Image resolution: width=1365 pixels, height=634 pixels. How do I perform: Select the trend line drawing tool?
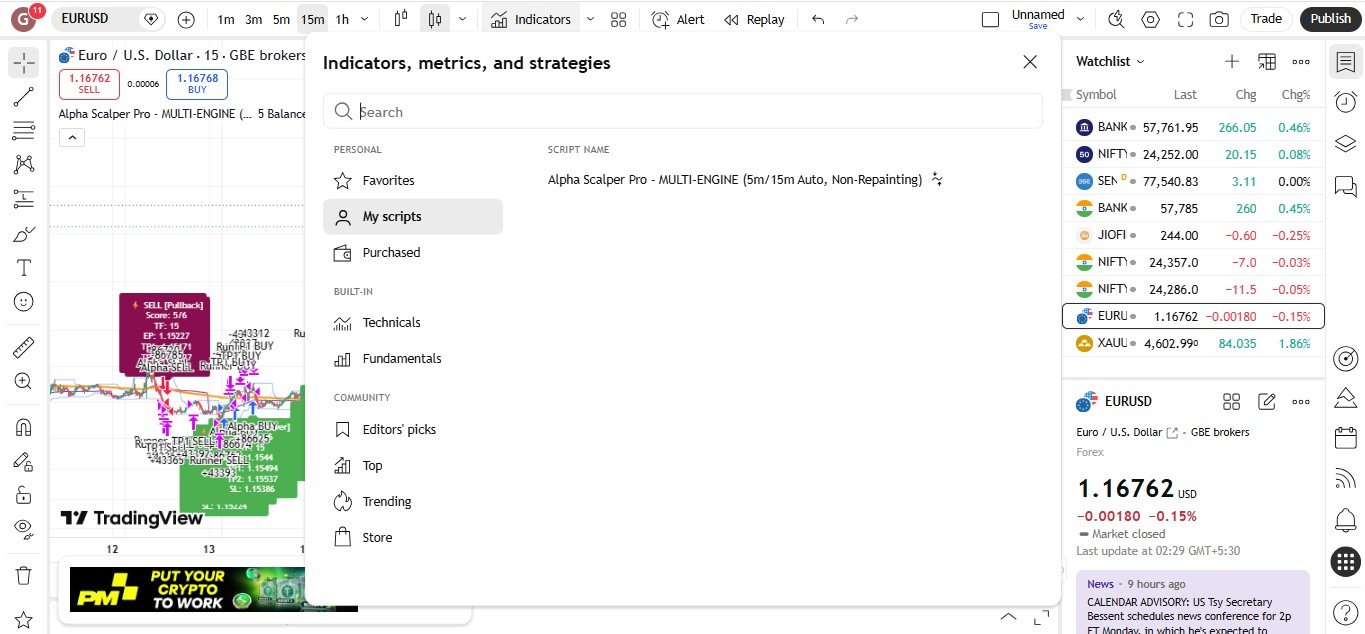pyautogui.click(x=24, y=97)
